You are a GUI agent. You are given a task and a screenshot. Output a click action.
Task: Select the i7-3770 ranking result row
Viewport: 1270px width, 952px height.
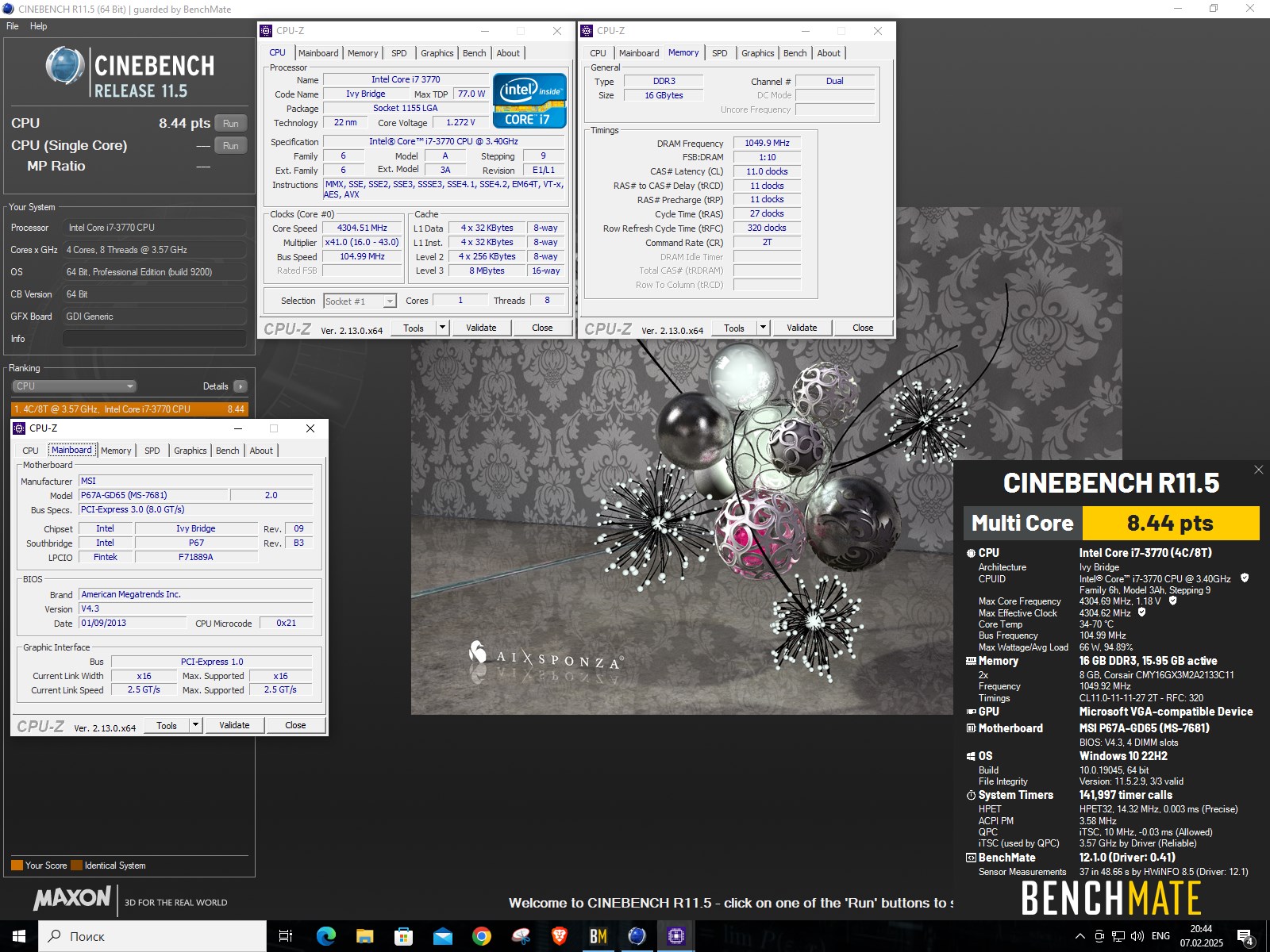pyautogui.click(x=129, y=409)
